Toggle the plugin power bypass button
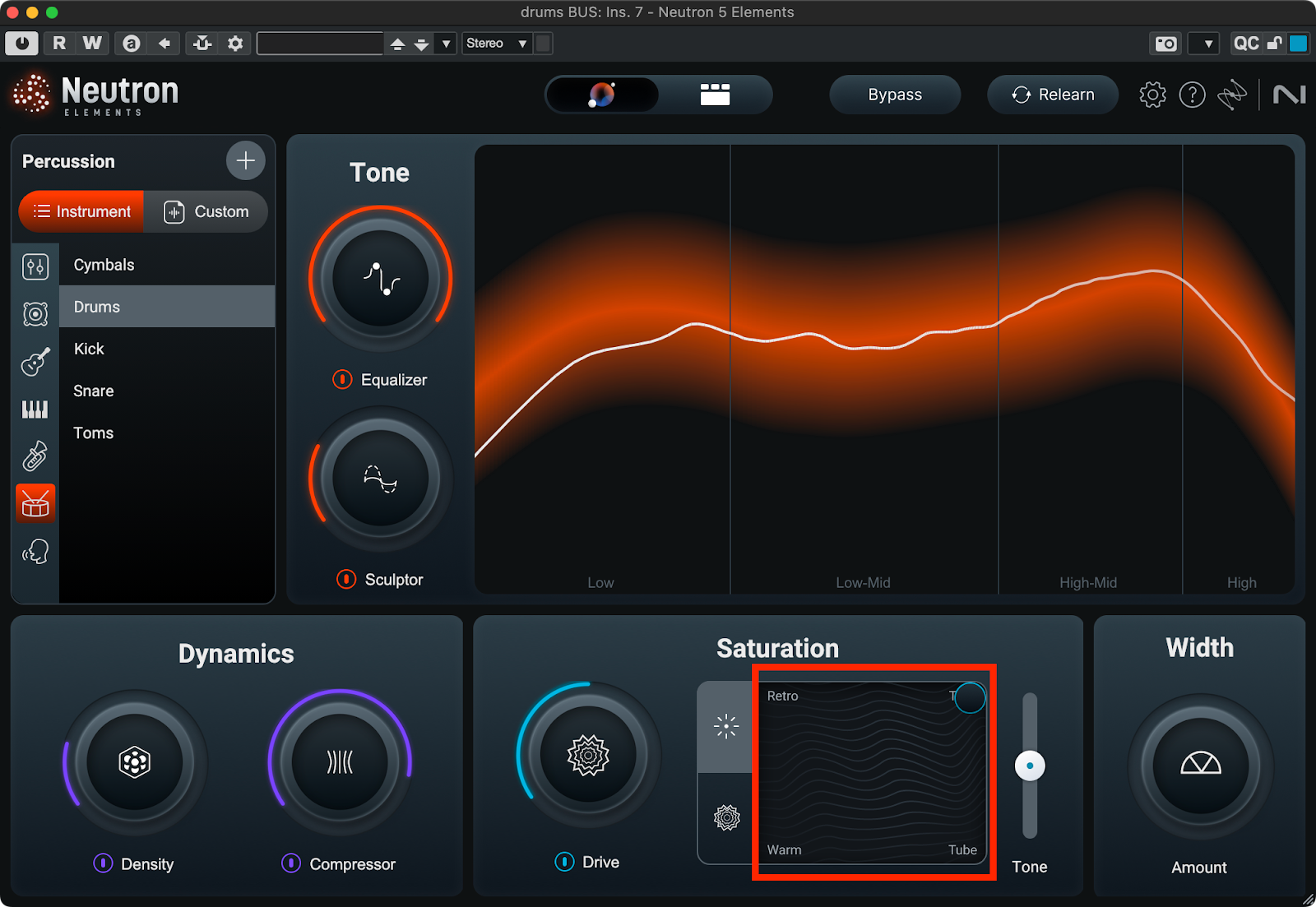This screenshot has height=907, width=1316. (22, 43)
